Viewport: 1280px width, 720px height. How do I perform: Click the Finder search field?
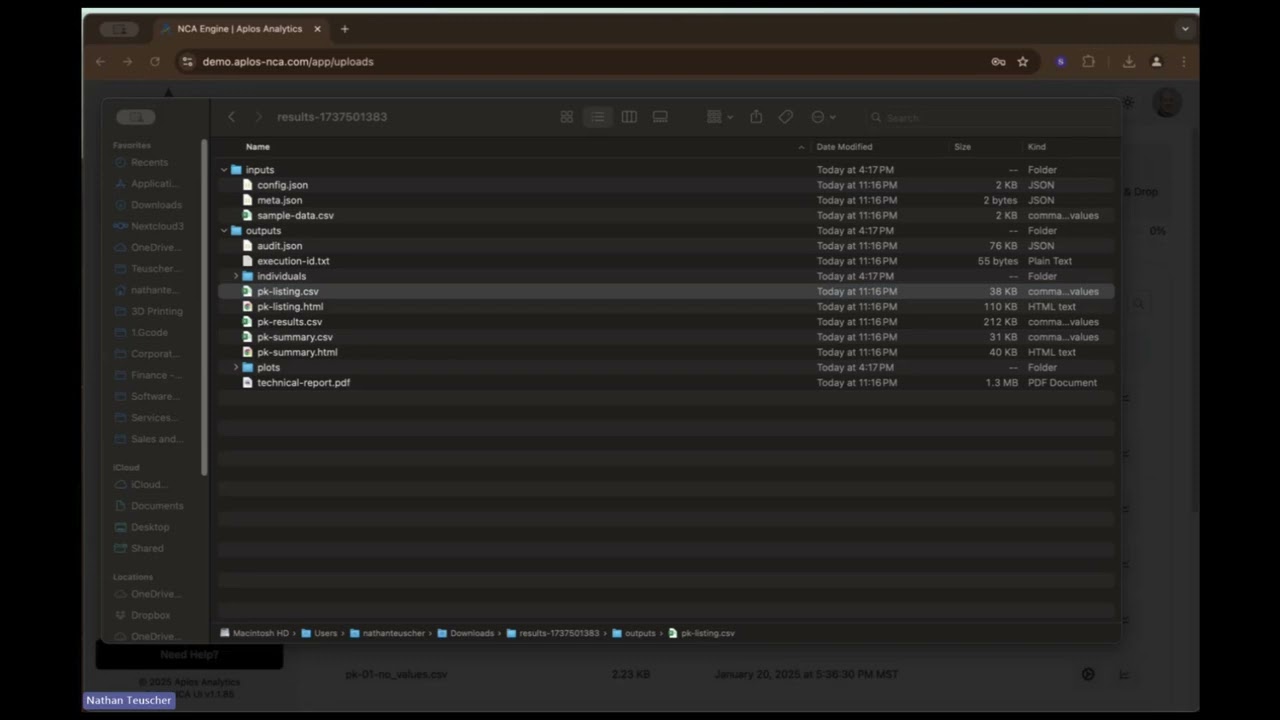(990, 117)
